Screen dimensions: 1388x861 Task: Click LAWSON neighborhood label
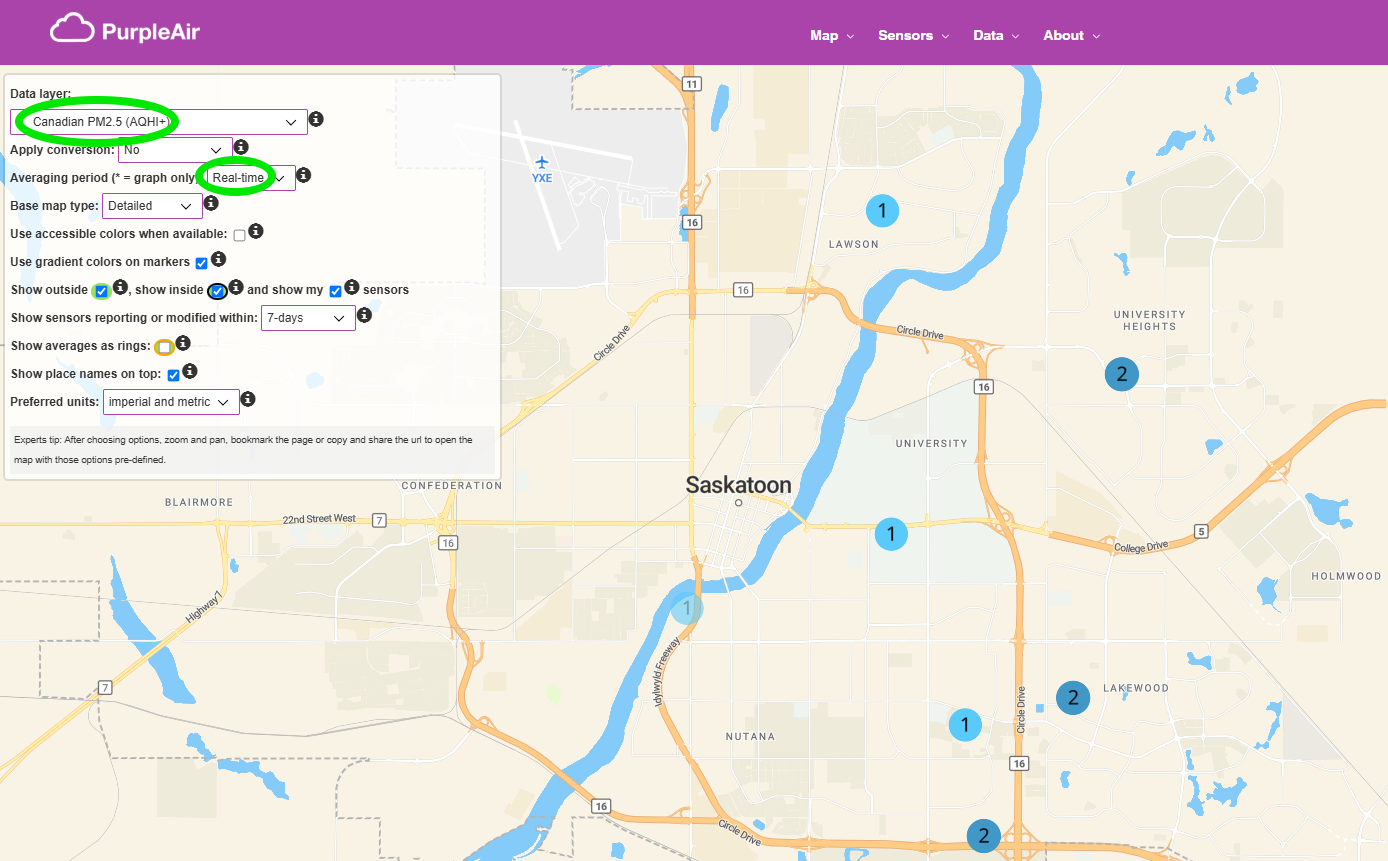(854, 244)
